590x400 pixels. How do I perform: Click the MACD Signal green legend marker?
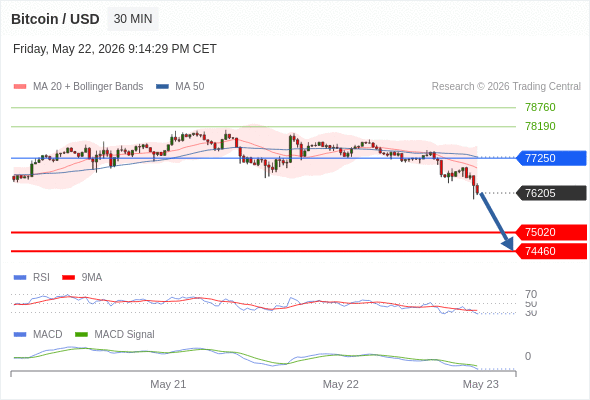click(81, 334)
